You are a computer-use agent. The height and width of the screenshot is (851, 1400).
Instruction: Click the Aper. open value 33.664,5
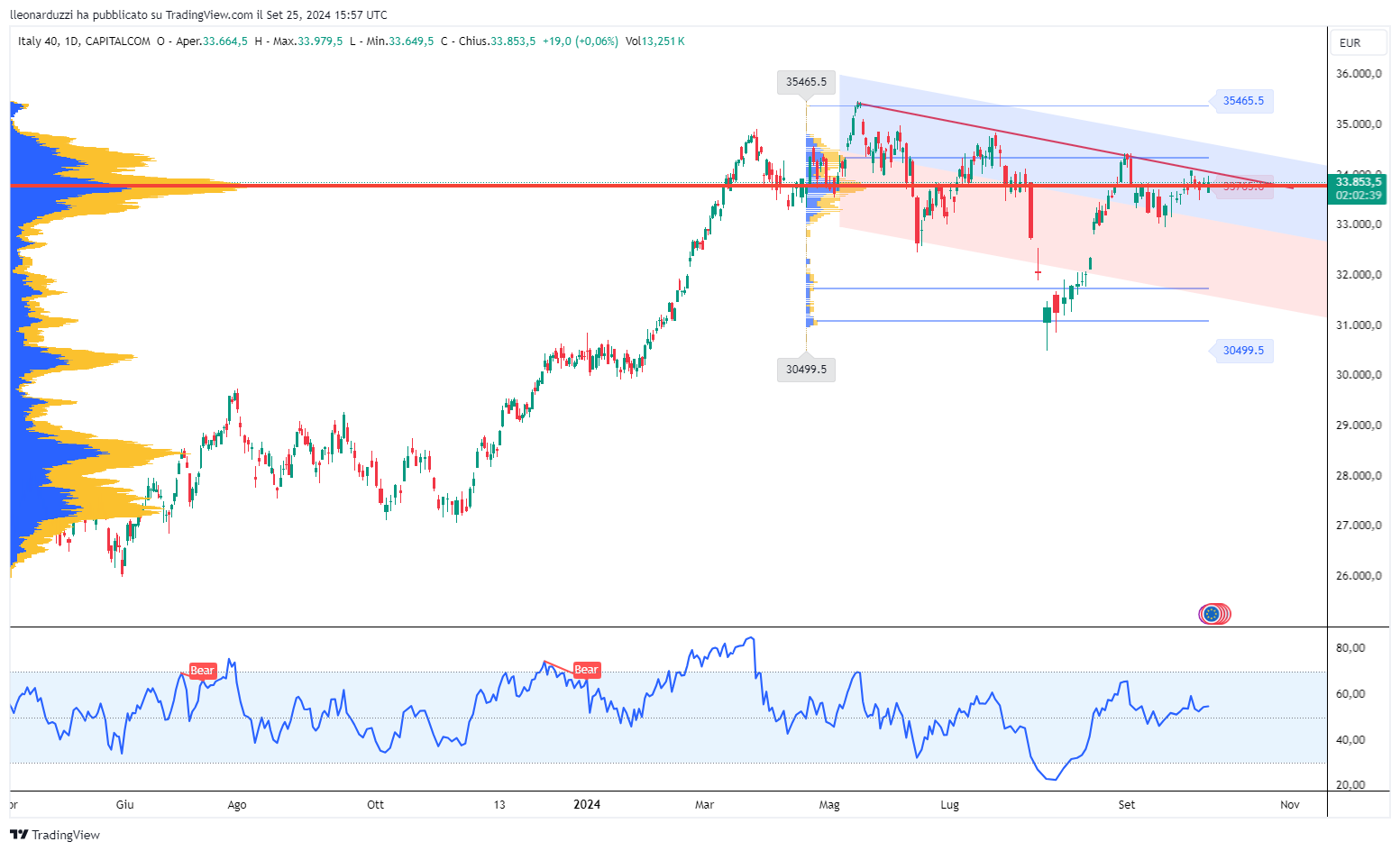224,41
